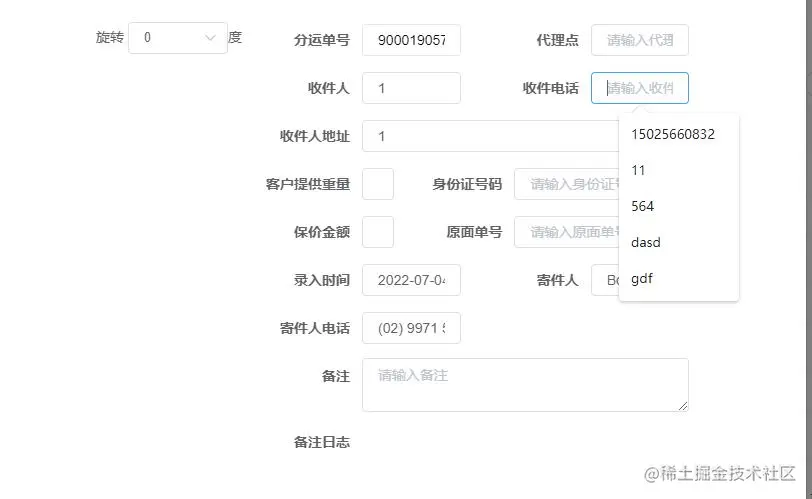The width and height of the screenshot is (812, 499).
Task: Select suggestion 15025660832
Action: [x=679, y=135]
